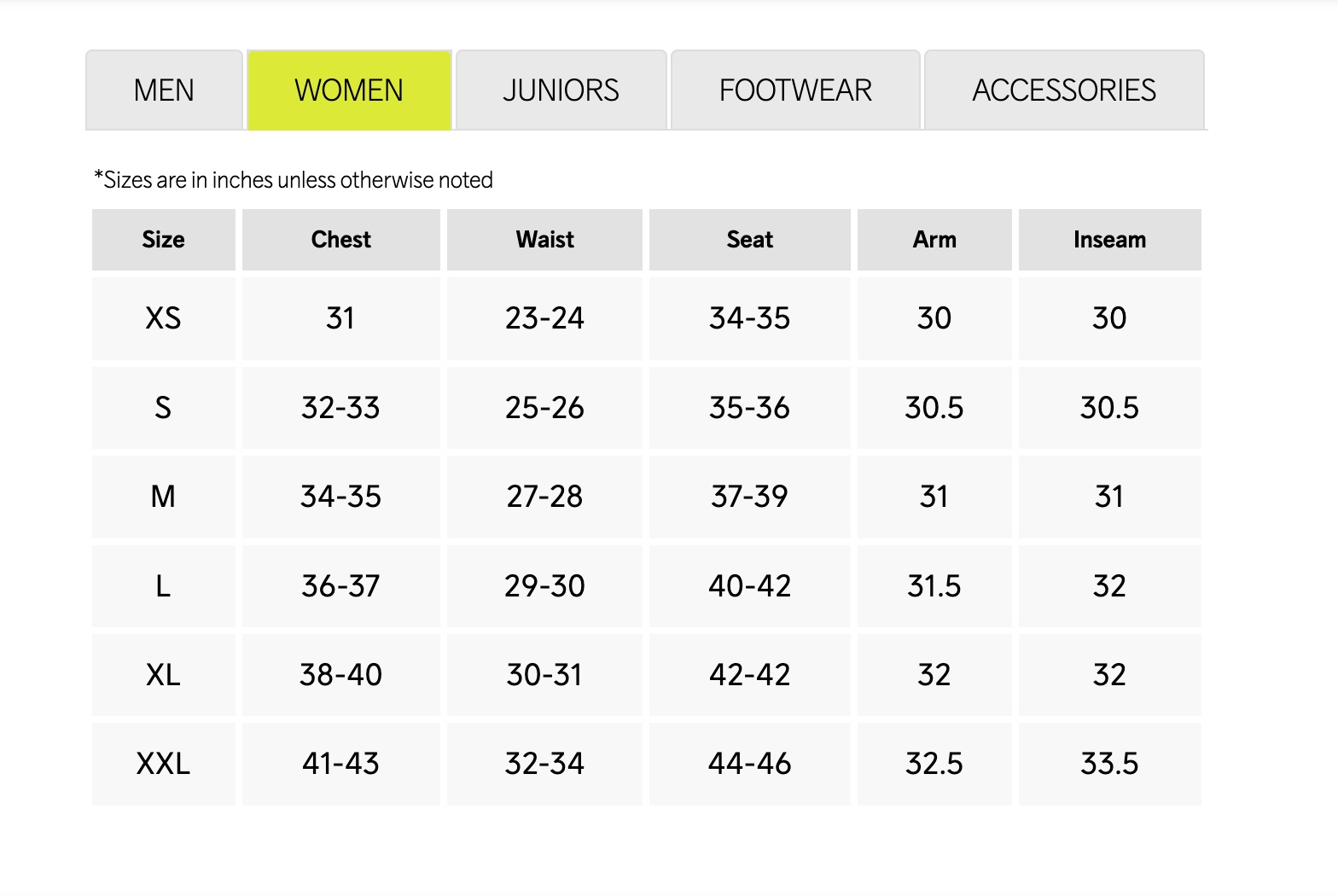Viewport: 1338px width, 896px height.
Task: Show the ACCESSORIES size chart tab
Action: pyautogui.click(x=1064, y=90)
